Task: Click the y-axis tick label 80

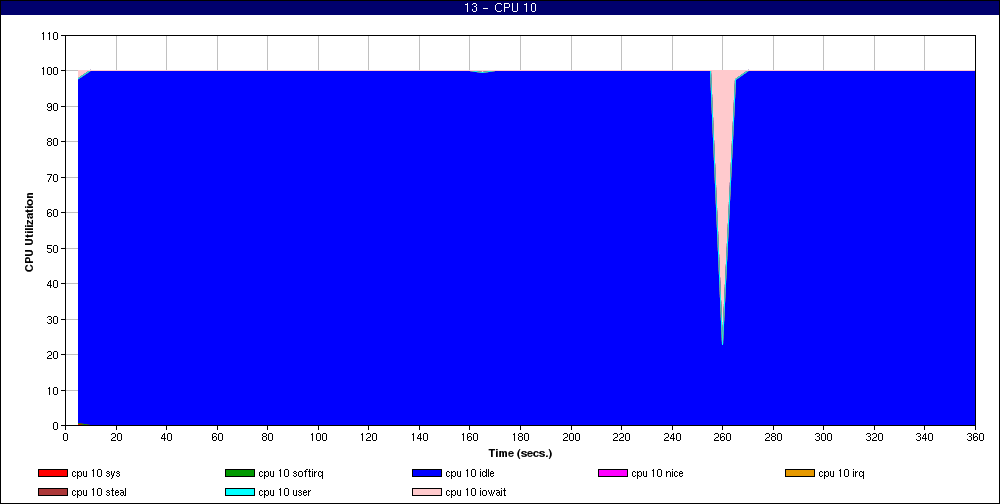Action: [52, 142]
